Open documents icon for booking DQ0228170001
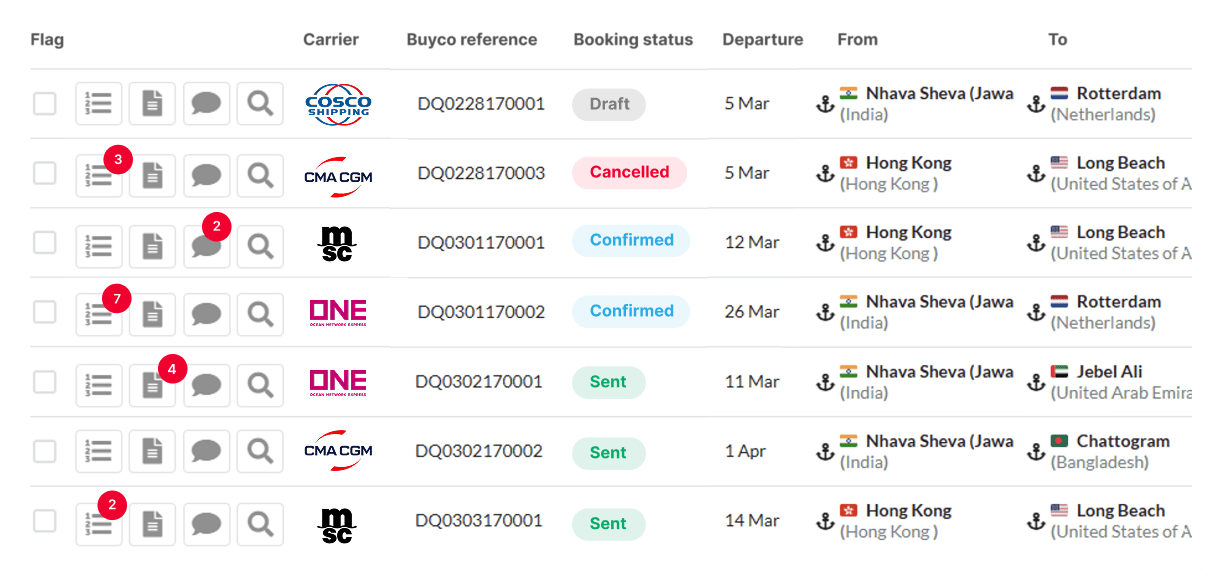The image size is (1216, 578). [152, 104]
